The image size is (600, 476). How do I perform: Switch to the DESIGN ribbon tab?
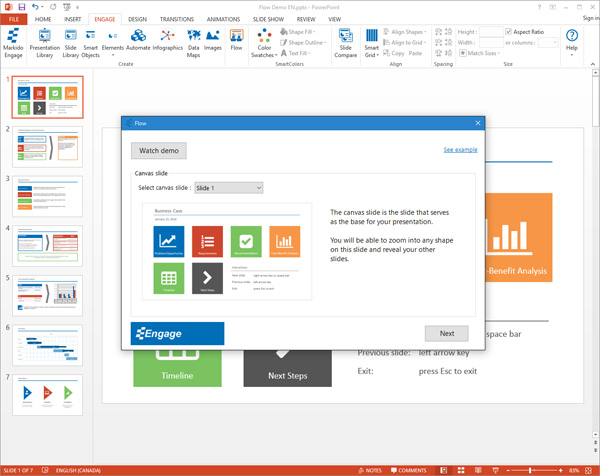[x=137, y=18]
